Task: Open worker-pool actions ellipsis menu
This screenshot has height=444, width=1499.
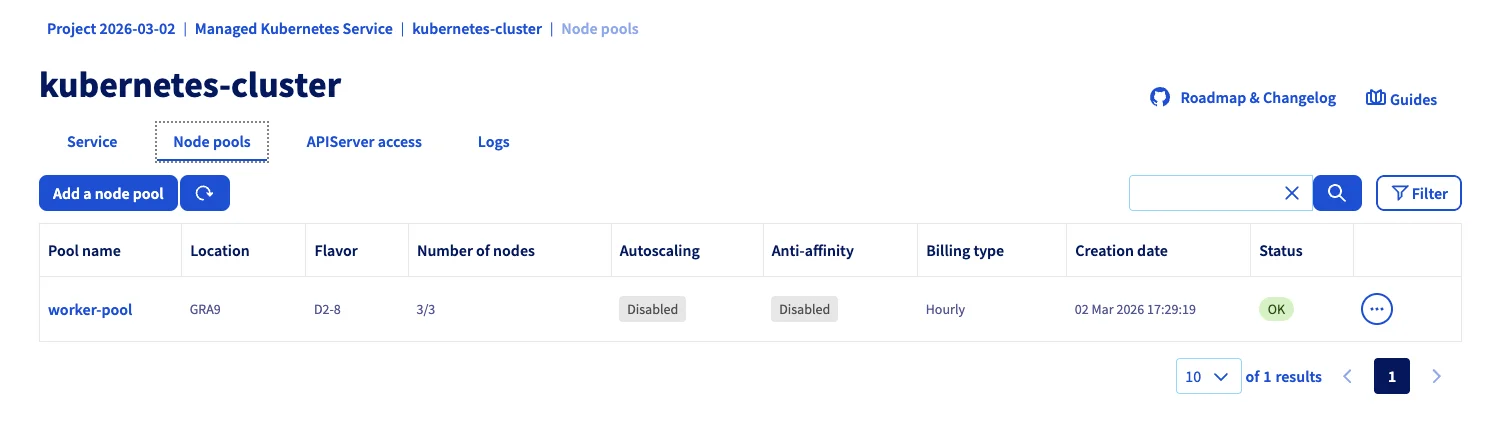Action: (1377, 309)
